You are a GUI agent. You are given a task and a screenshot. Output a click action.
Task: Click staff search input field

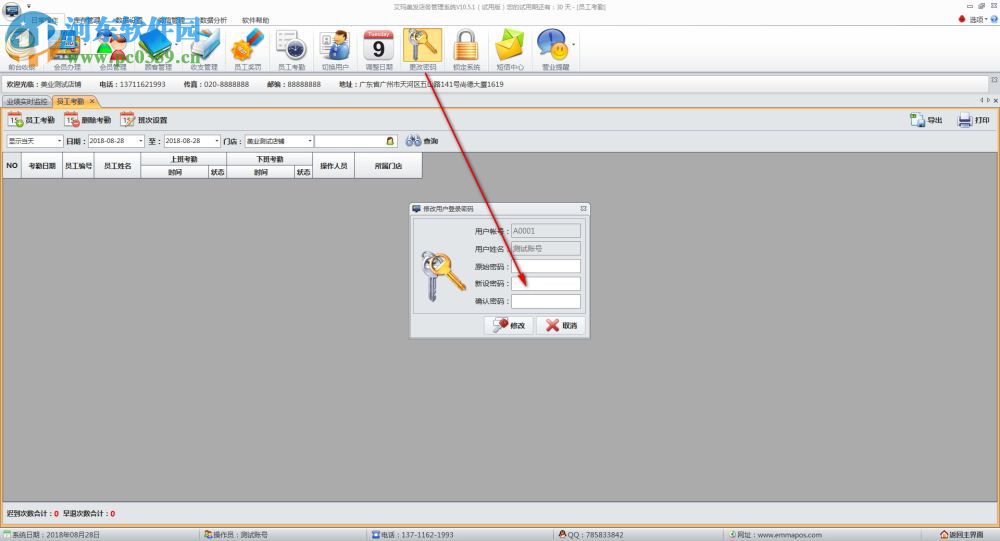click(351, 141)
